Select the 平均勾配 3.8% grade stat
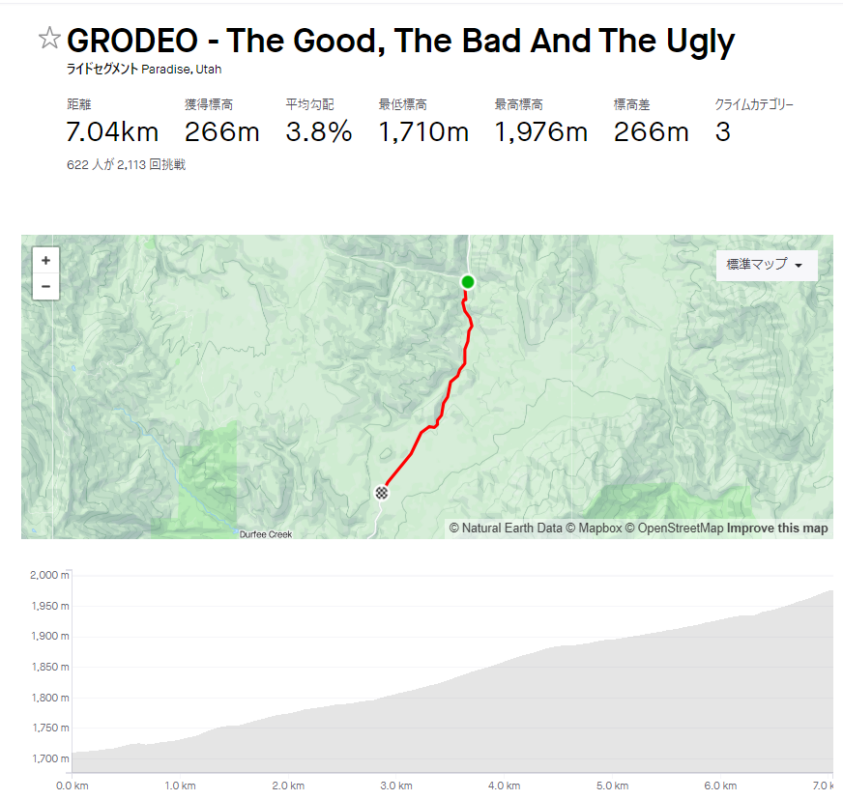 [x=318, y=130]
